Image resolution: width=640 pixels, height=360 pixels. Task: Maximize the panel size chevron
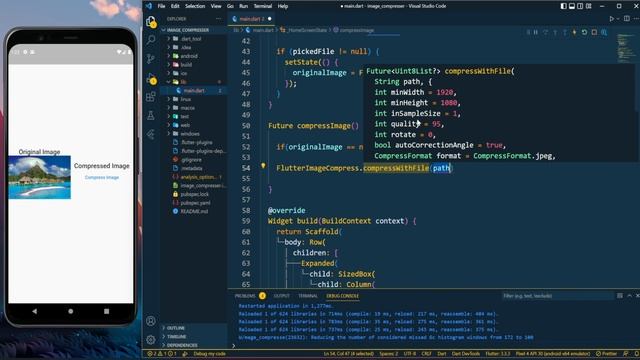pos(629,296)
